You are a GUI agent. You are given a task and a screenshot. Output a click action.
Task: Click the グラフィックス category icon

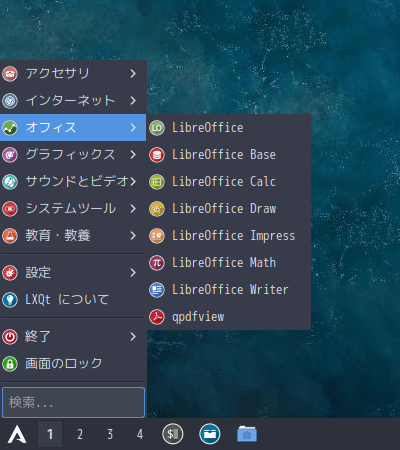coord(10,155)
